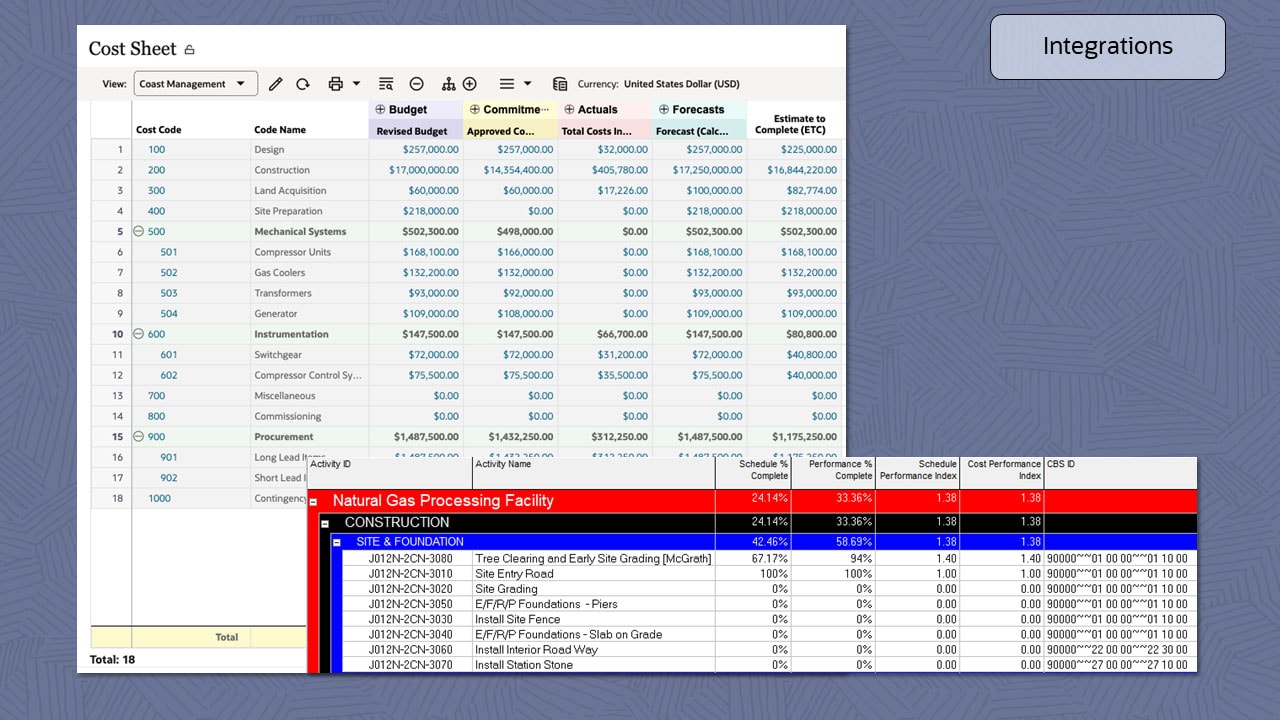Open the print options dropdown arrow

pyautogui.click(x=357, y=84)
